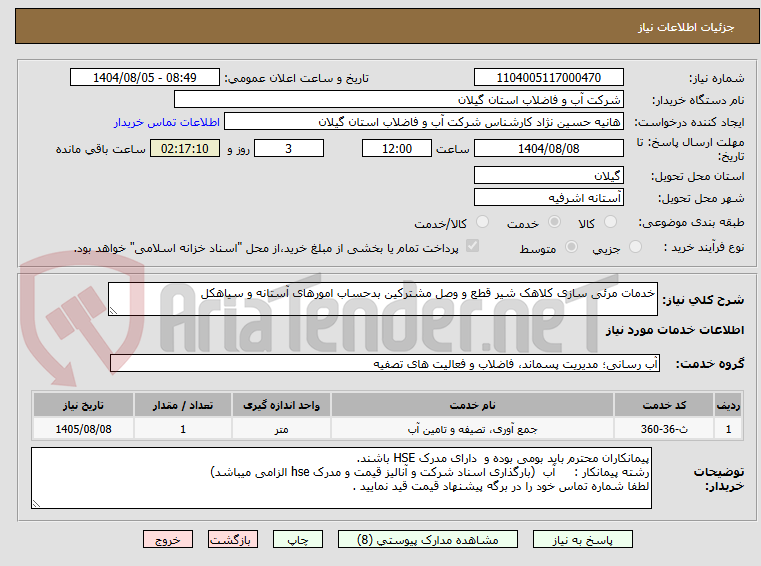Click the تعداد / مقدار column header
761x566 pixels.
coord(183,405)
